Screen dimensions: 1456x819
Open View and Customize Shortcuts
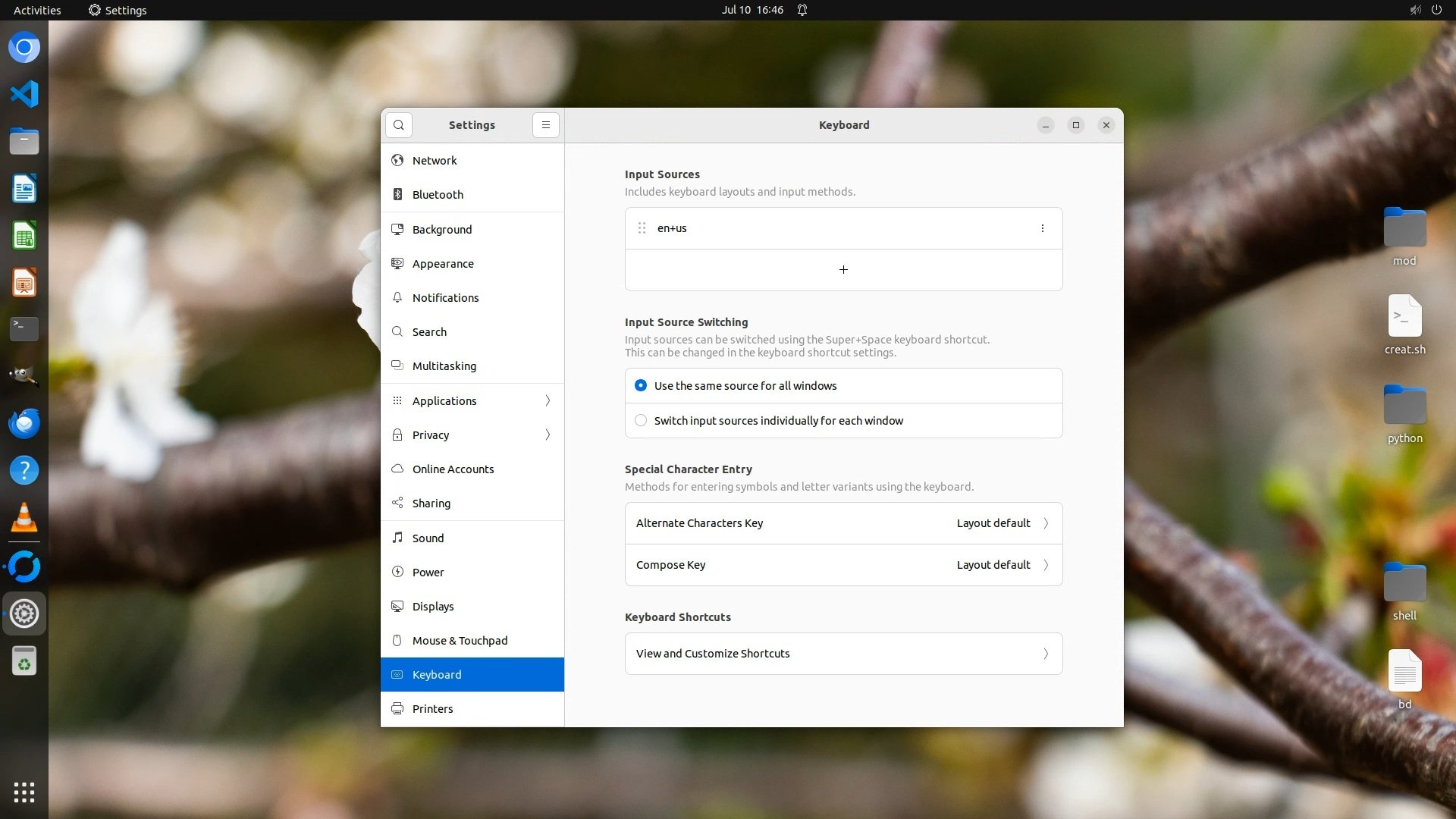(843, 654)
